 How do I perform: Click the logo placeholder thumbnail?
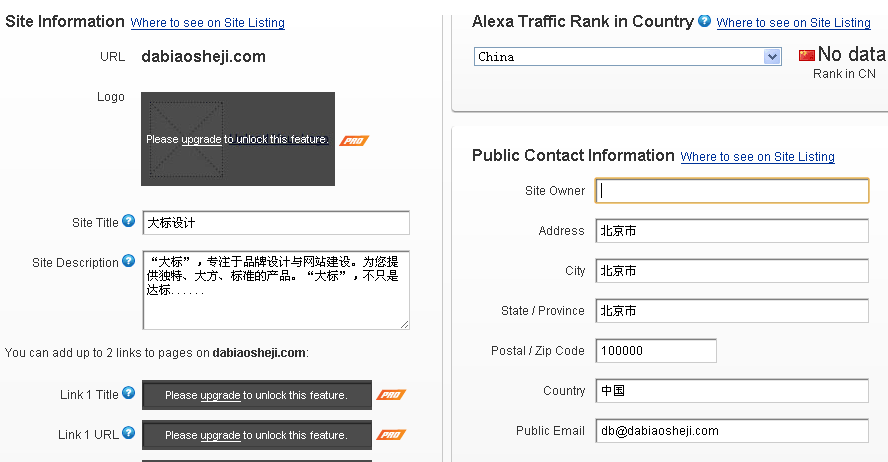tap(186, 139)
